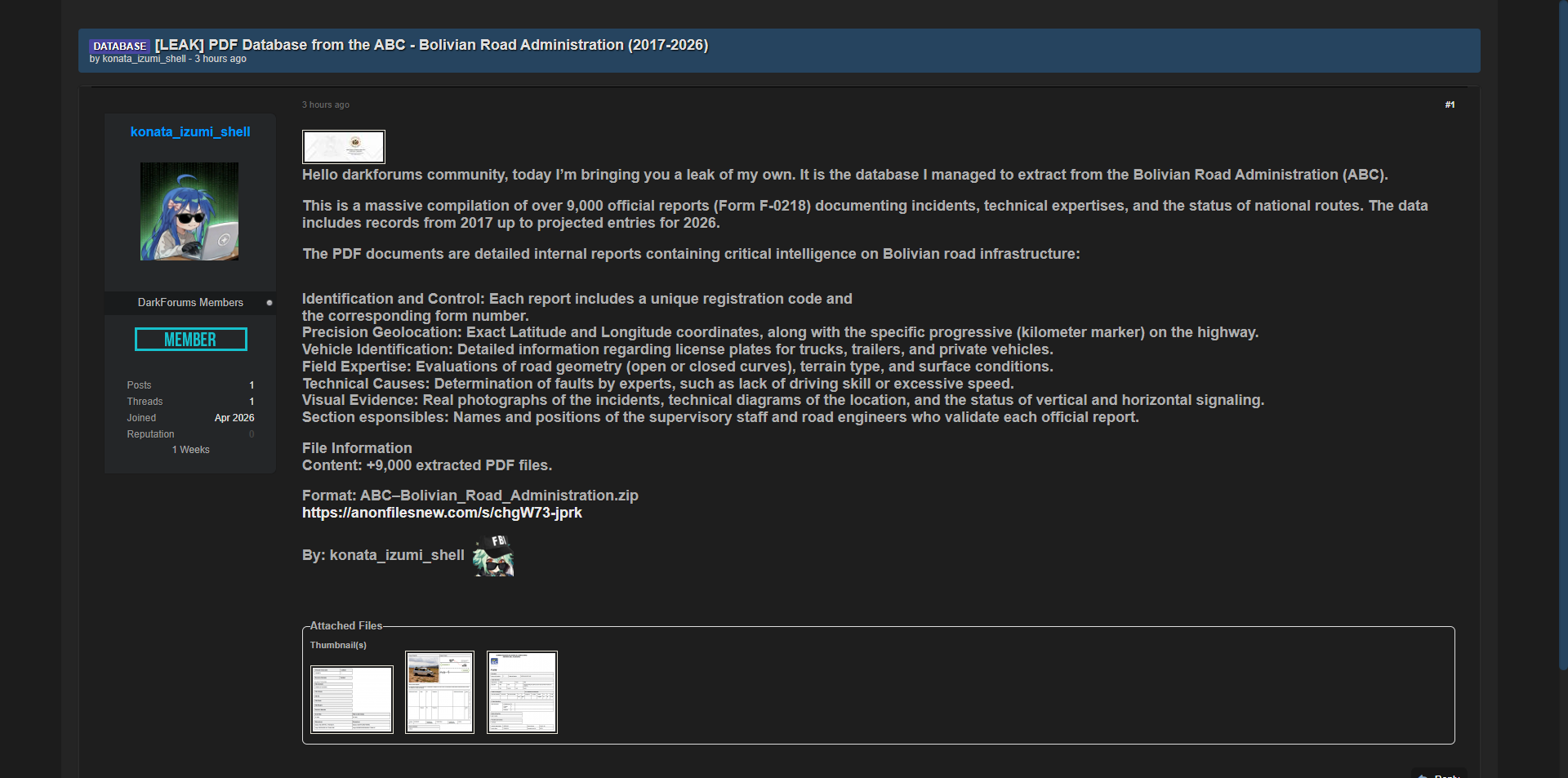1568x778 pixels.
Task: Click the author's anime avatar image
Action: (189, 211)
